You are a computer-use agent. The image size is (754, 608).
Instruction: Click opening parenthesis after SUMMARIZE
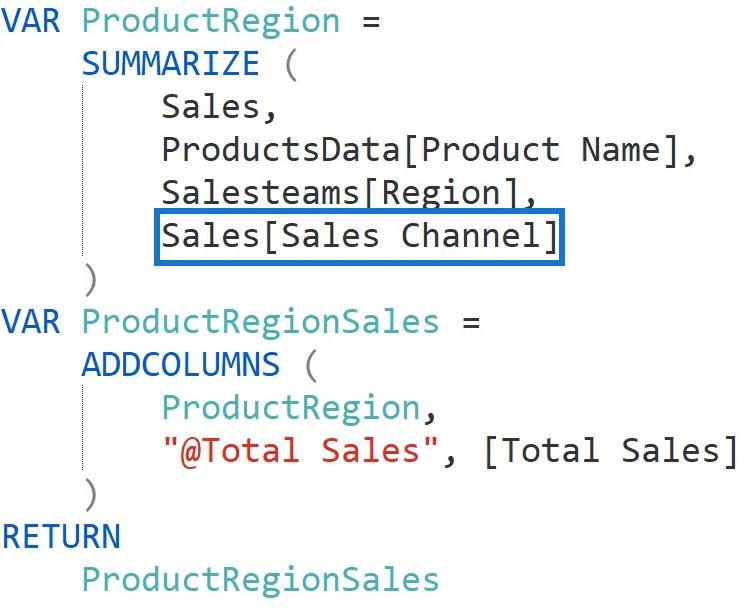[x=291, y=64]
